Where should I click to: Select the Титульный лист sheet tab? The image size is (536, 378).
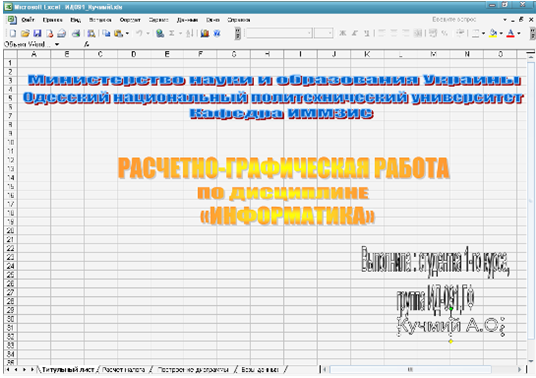(x=68, y=369)
